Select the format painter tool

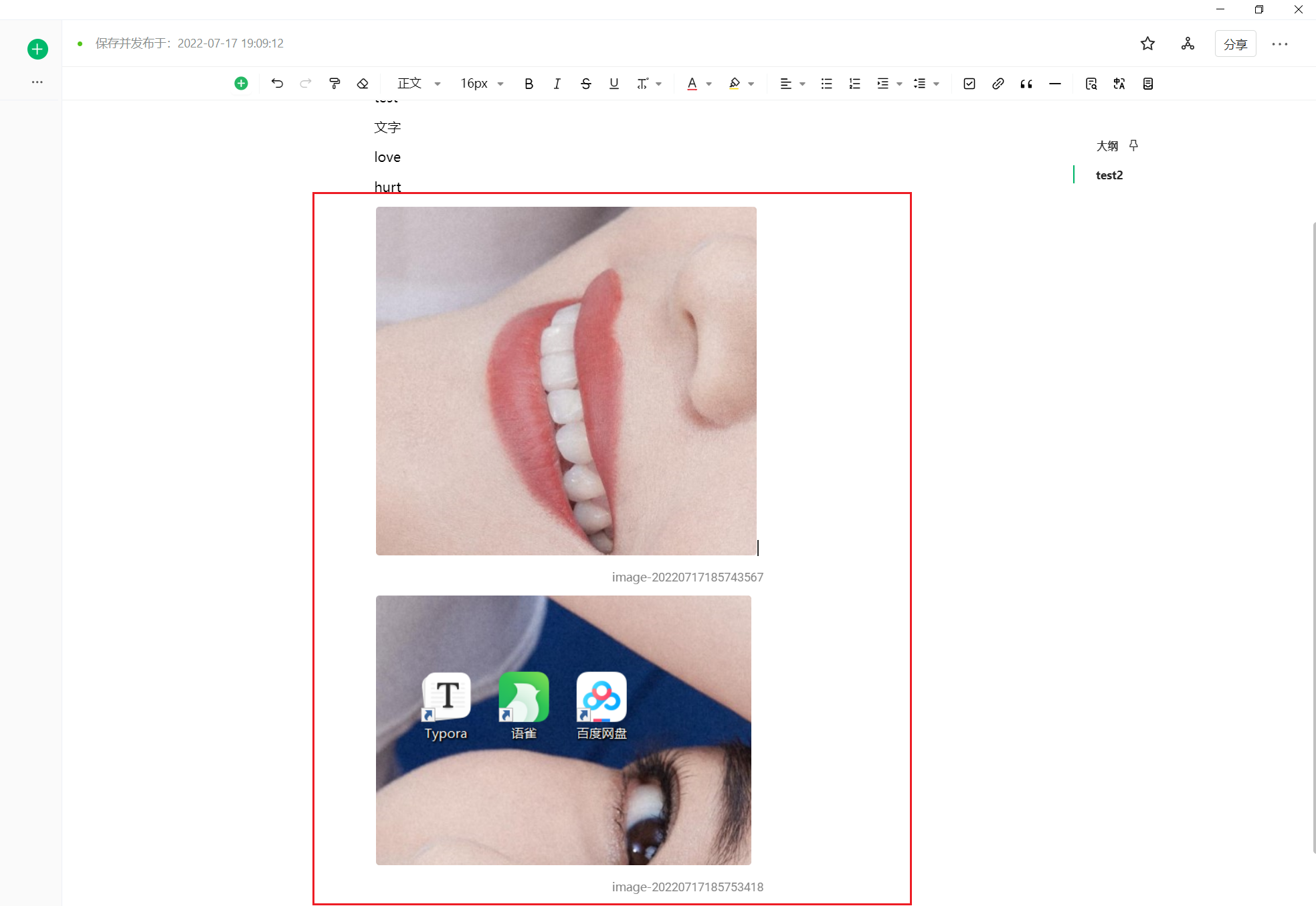coord(335,84)
